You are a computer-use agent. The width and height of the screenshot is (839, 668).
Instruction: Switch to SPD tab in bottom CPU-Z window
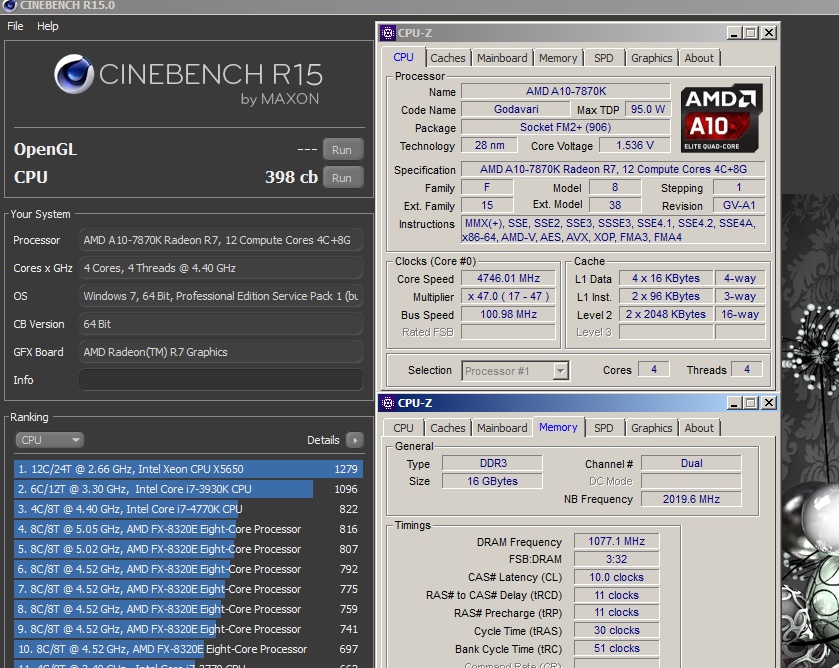[604, 428]
